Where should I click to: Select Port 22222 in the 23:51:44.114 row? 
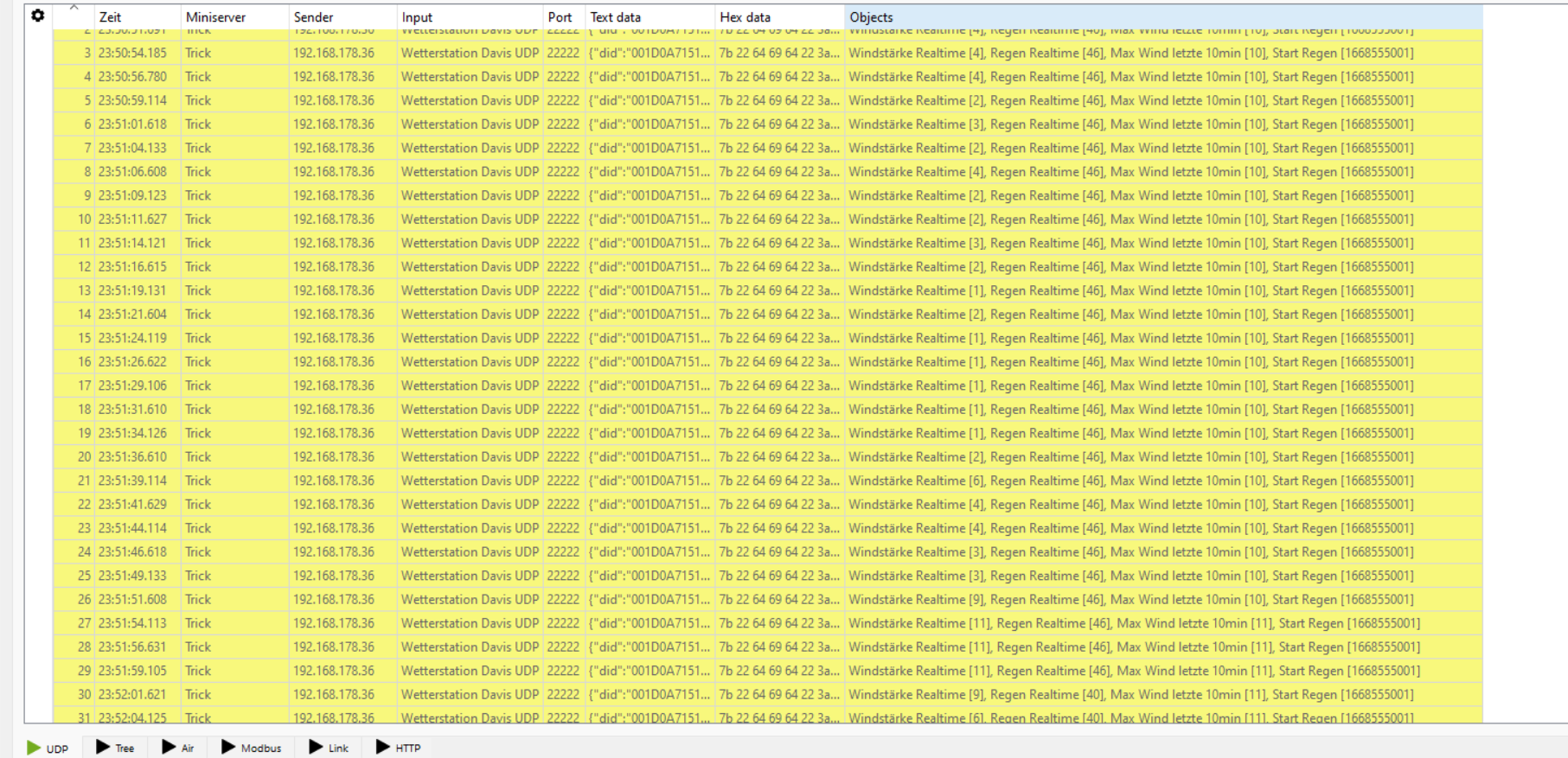[563, 528]
